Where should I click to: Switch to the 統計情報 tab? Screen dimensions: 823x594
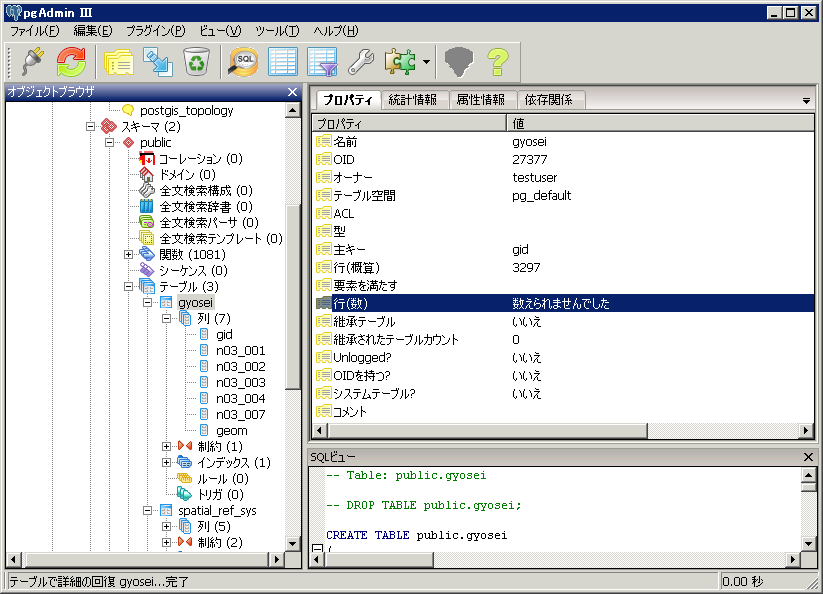click(415, 100)
